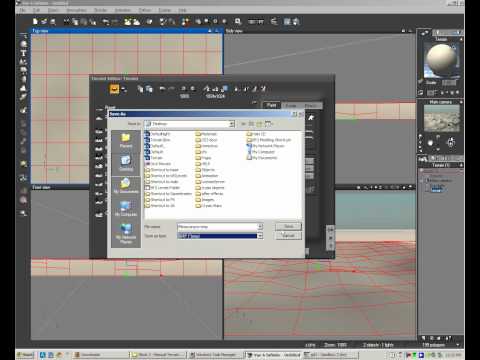Click the system tray clock

454,355
